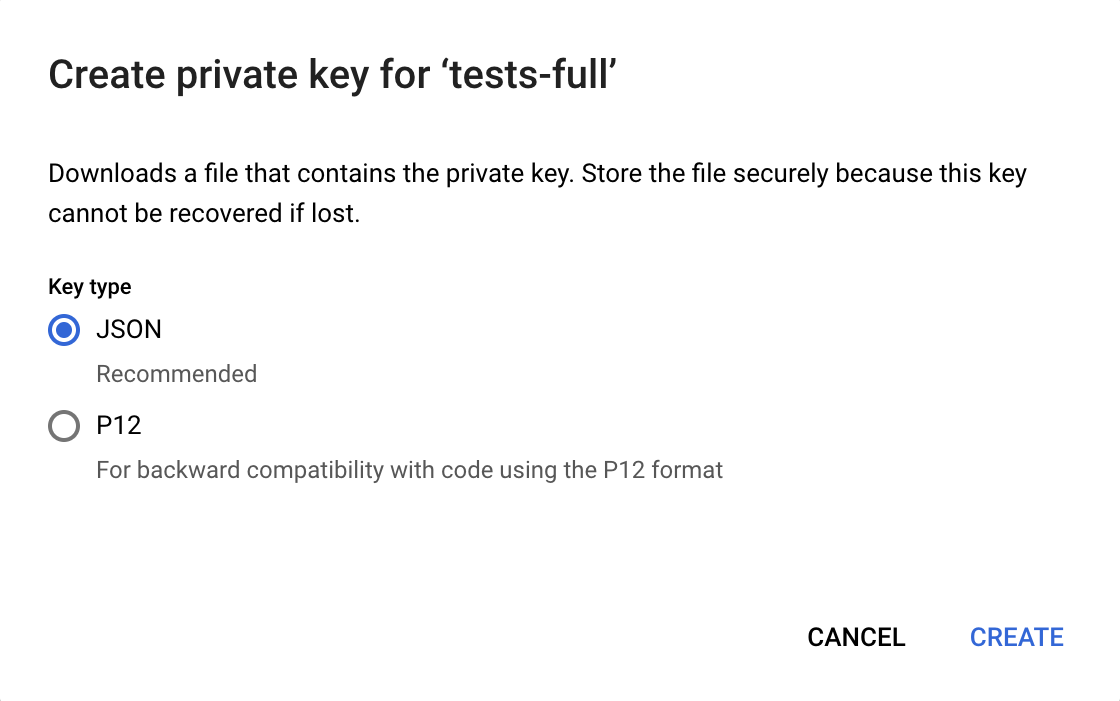Click CREATE to generate the private key
1120x701 pixels.
coord(1016,637)
